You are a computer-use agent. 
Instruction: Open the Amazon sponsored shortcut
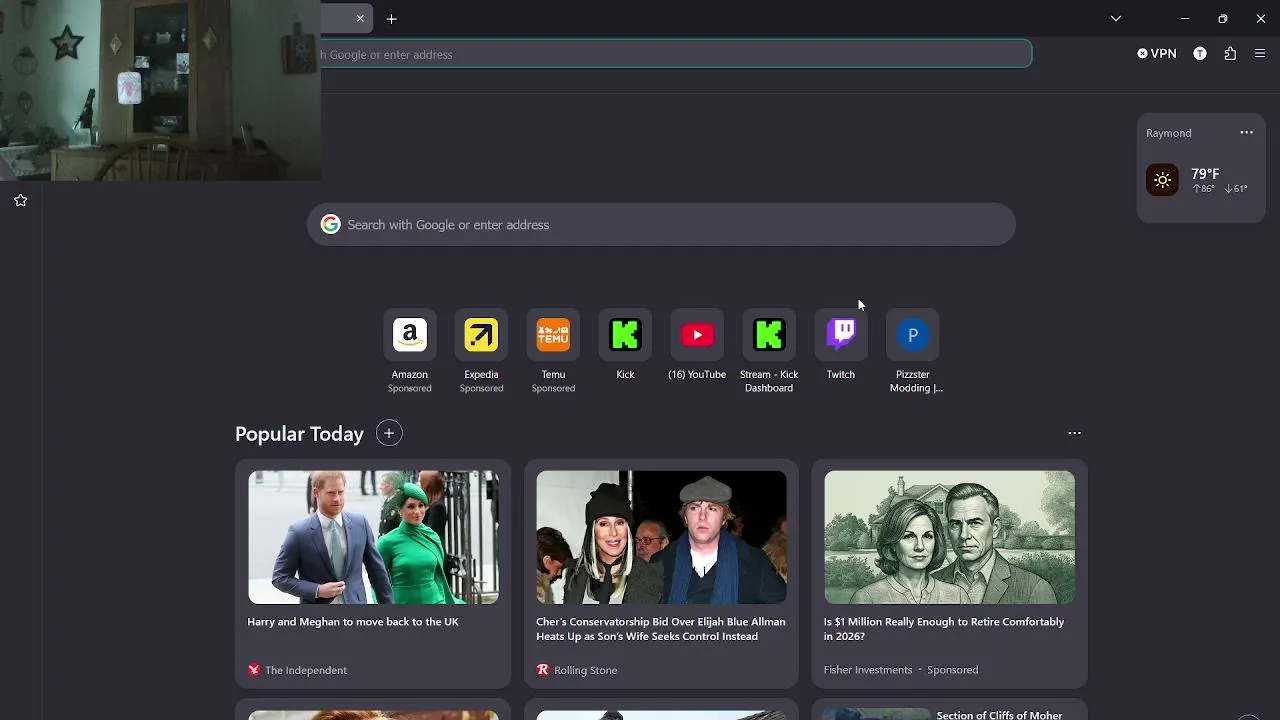(x=410, y=335)
